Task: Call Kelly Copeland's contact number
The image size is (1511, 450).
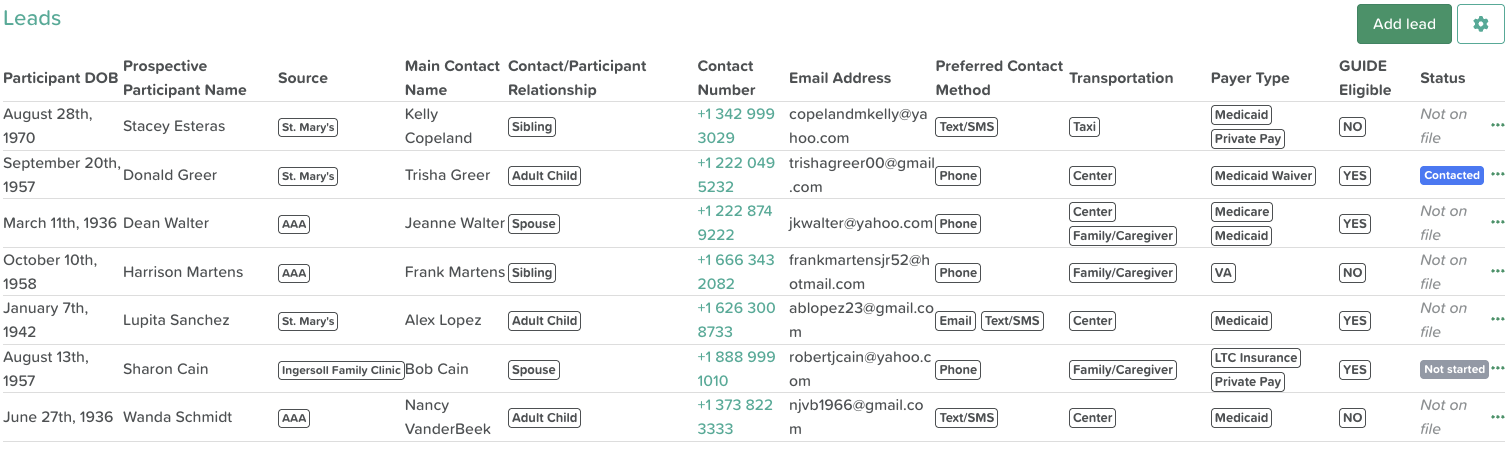Action: (736, 126)
